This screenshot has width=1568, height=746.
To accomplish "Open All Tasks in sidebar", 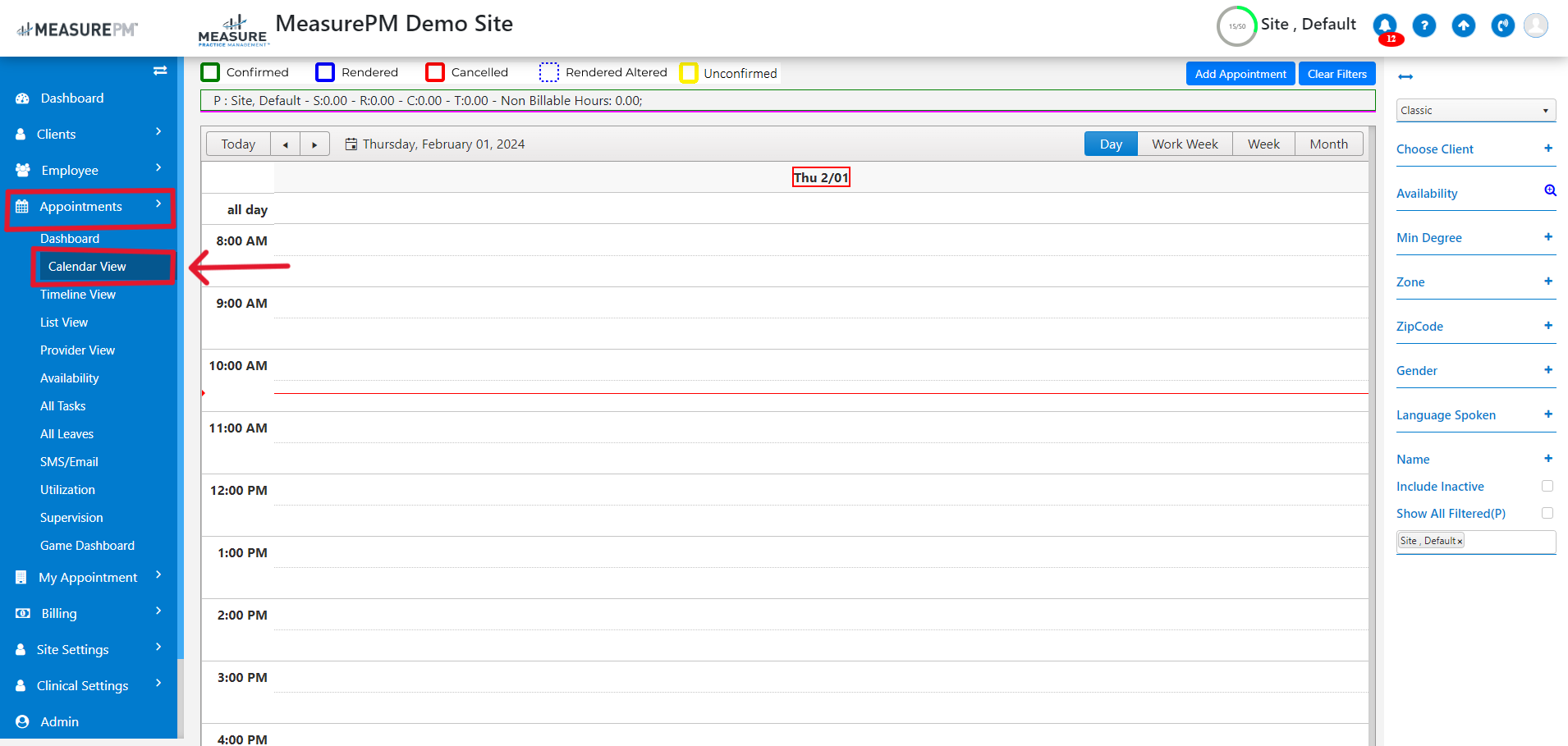I will pos(63,406).
